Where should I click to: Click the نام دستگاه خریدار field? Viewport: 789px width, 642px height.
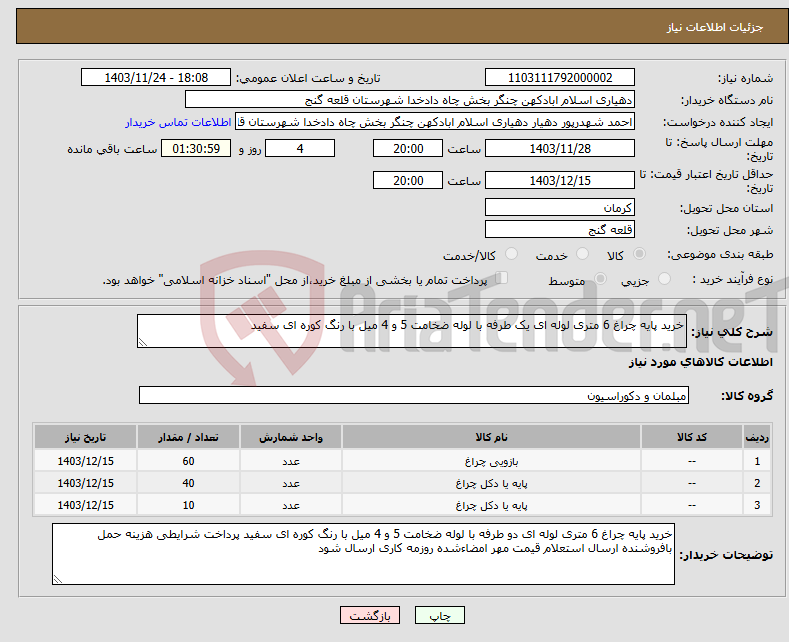pyautogui.click(x=410, y=100)
